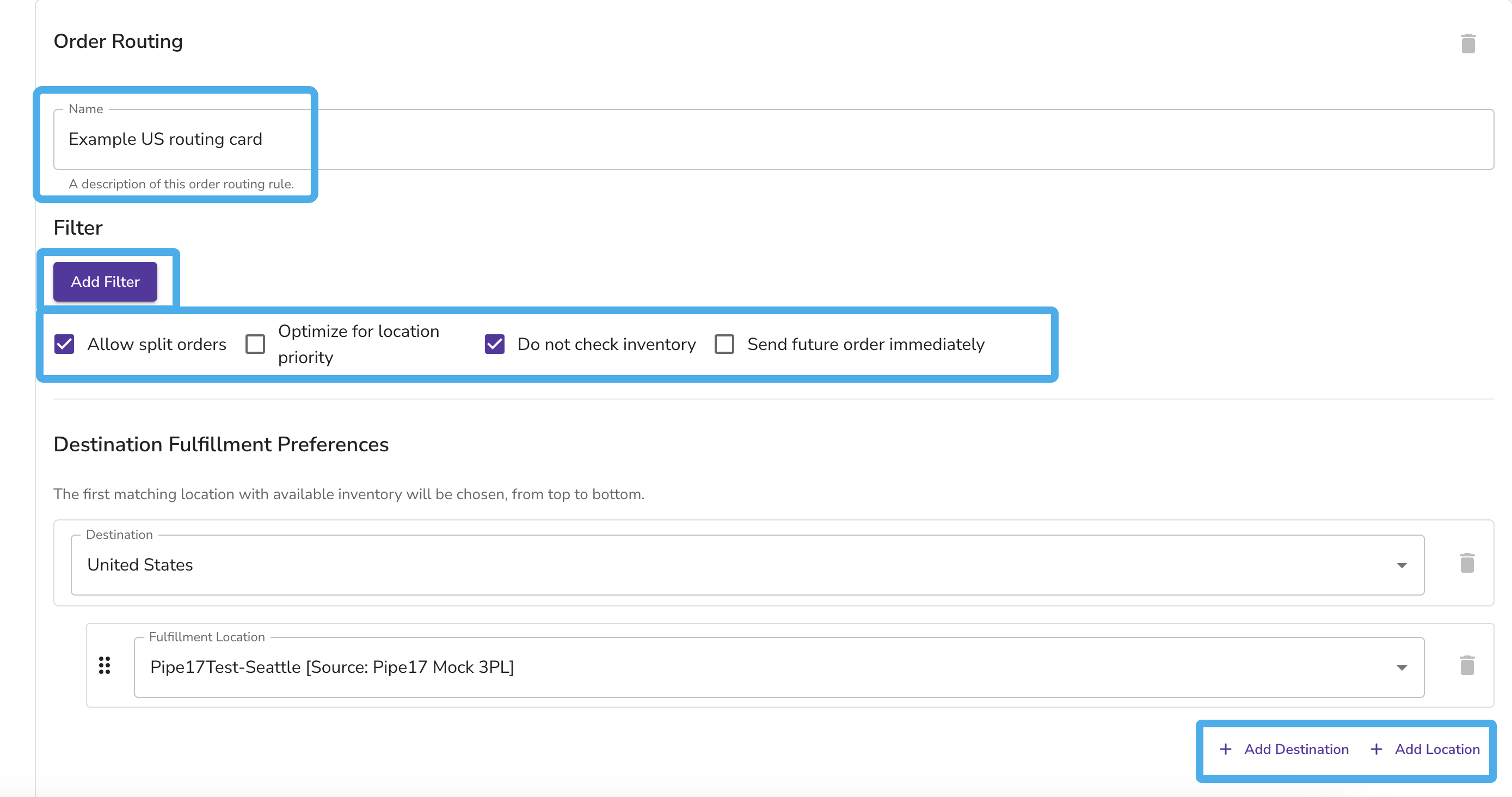Delete the Order Routing card via trash icon
The image size is (1512, 797).
click(1467, 44)
